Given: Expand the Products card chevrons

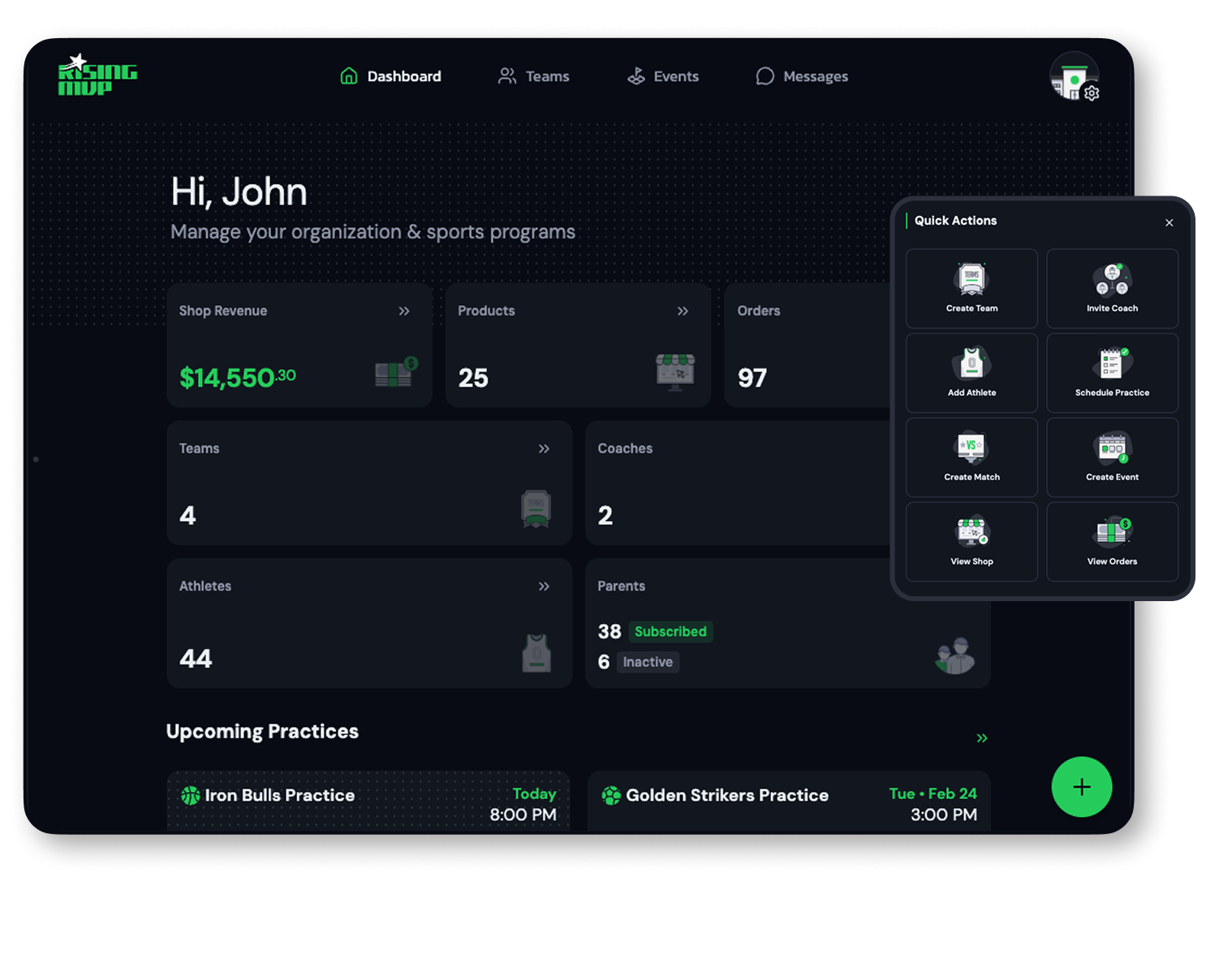Looking at the screenshot, I should [683, 312].
